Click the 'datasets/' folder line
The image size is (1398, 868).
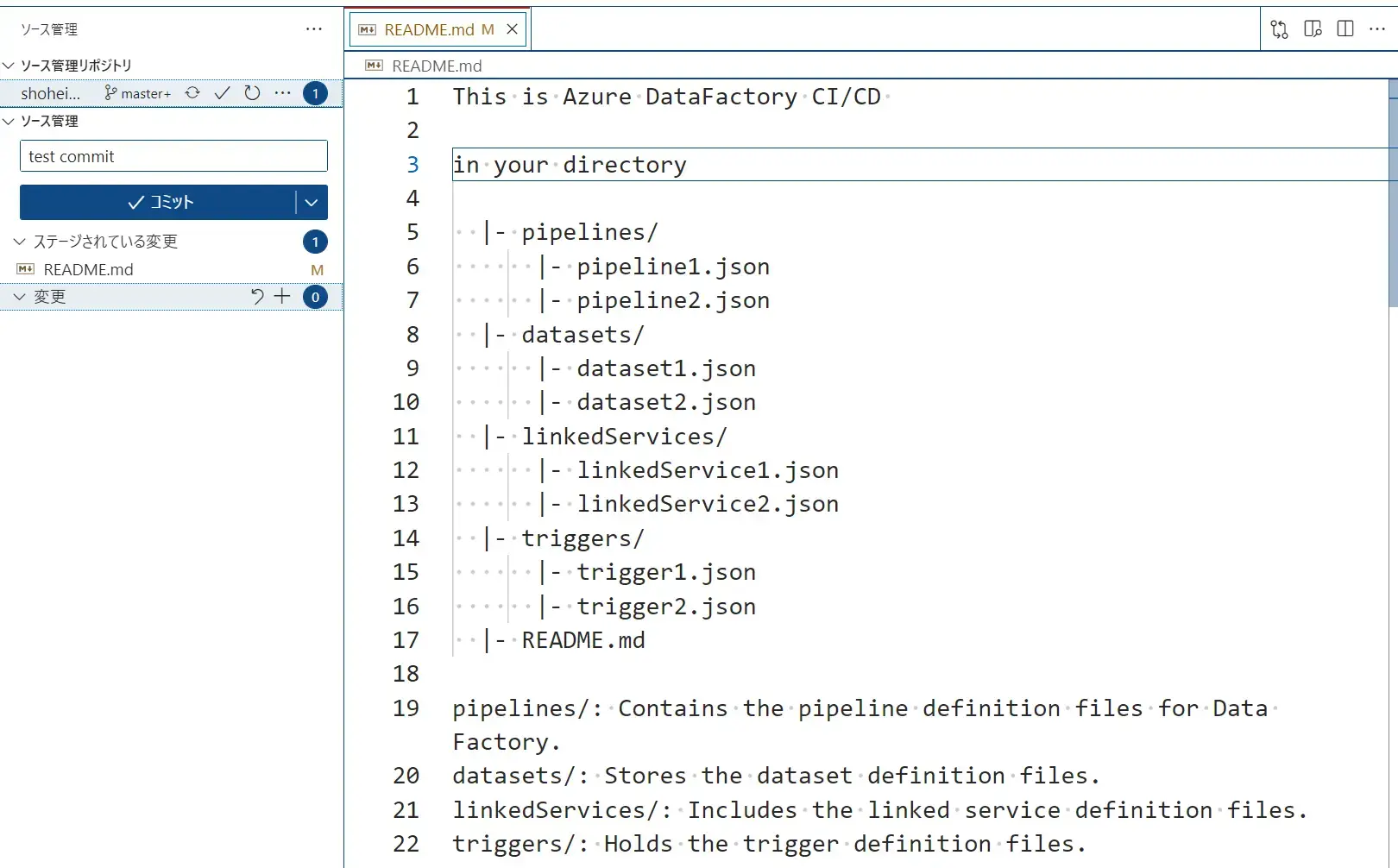582,335
